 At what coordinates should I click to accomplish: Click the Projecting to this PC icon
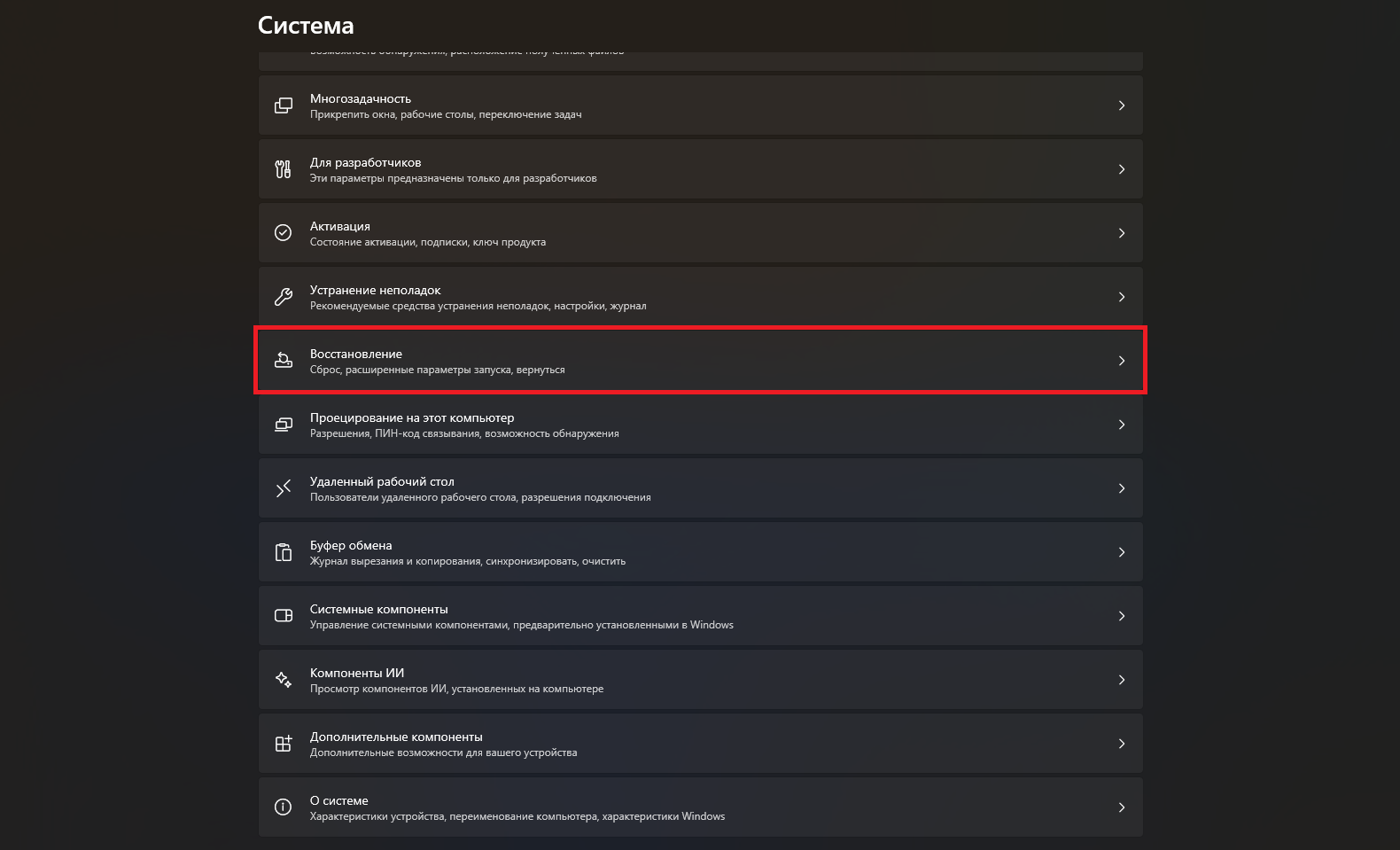coord(284,425)
